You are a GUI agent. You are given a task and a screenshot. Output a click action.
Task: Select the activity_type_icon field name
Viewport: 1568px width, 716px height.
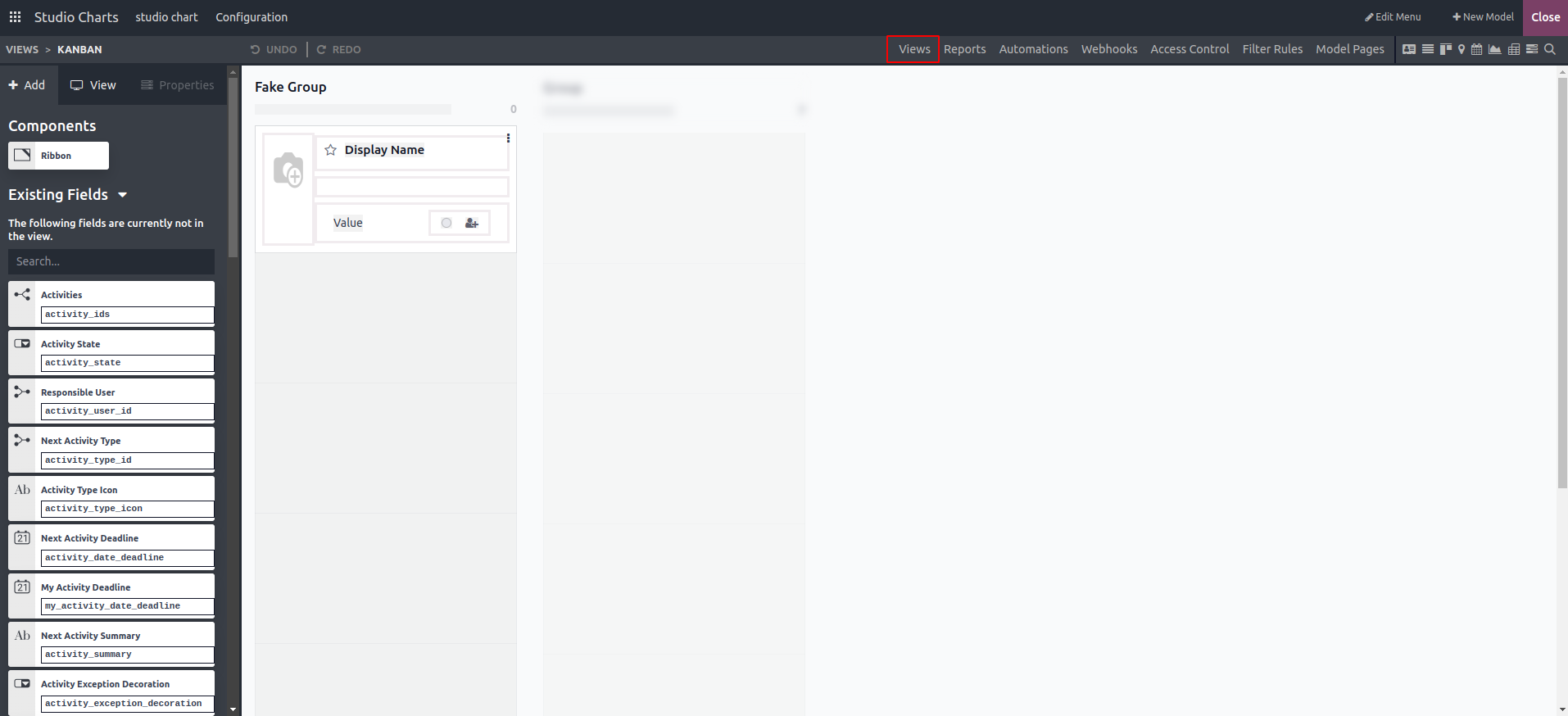[127, 509]
